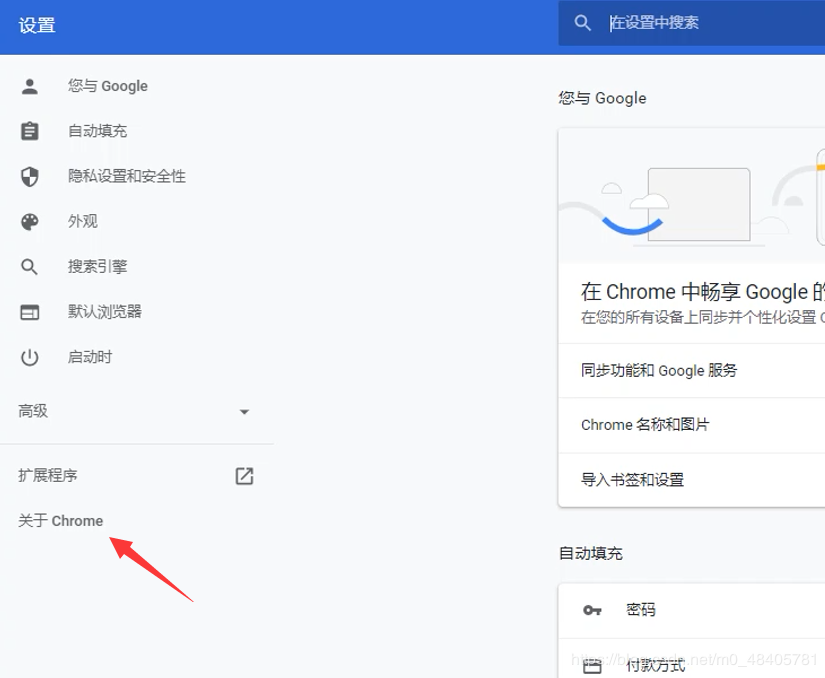Screen dimensions: 825x678
Task: Click the person icon beside 您与 Google
Action: coord(29,86)
